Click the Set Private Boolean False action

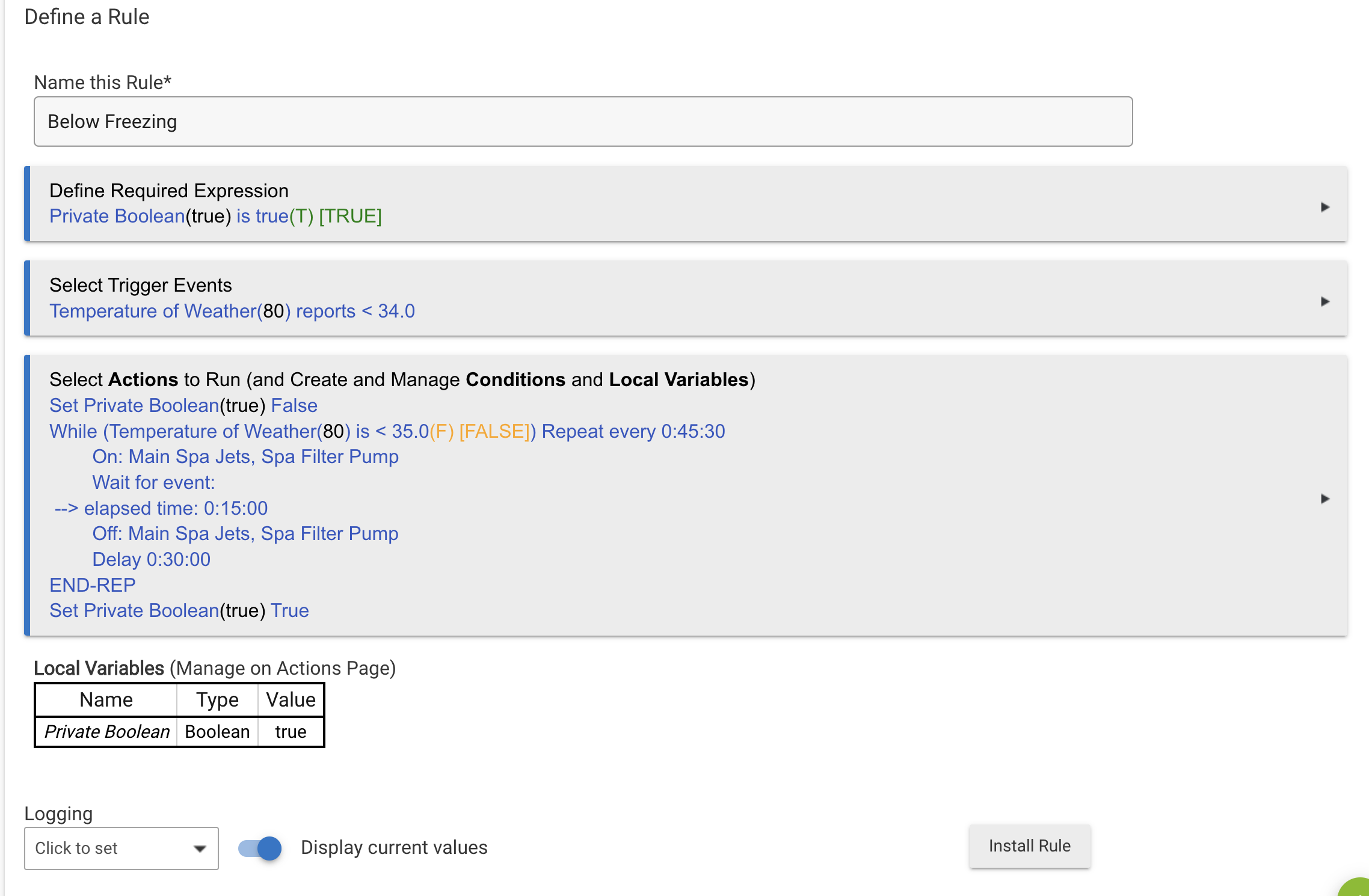pyautogui.click(x=183, y=405)
